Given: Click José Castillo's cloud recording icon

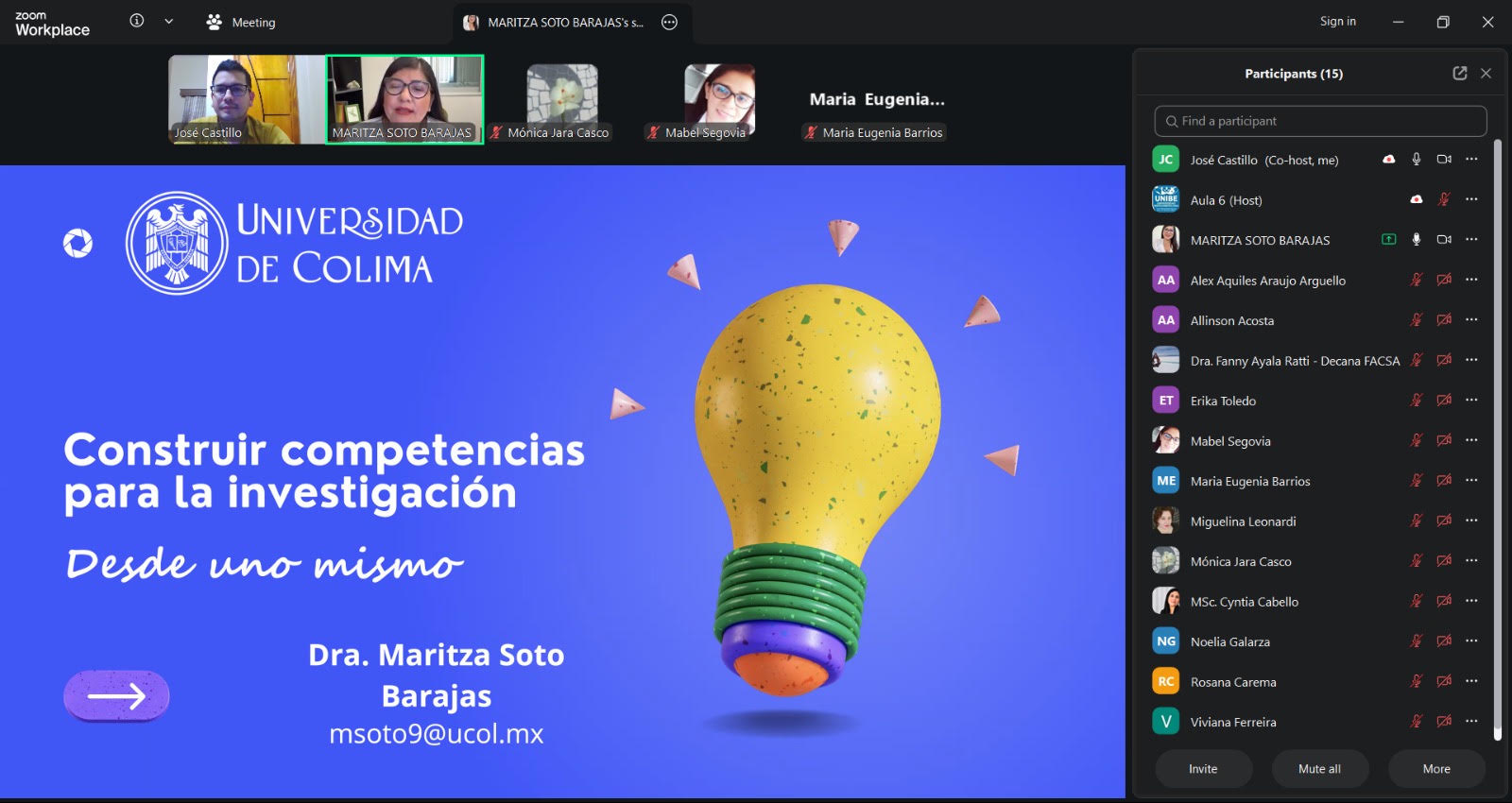Looking at the screenshot, I should (x=1388, y=160).
